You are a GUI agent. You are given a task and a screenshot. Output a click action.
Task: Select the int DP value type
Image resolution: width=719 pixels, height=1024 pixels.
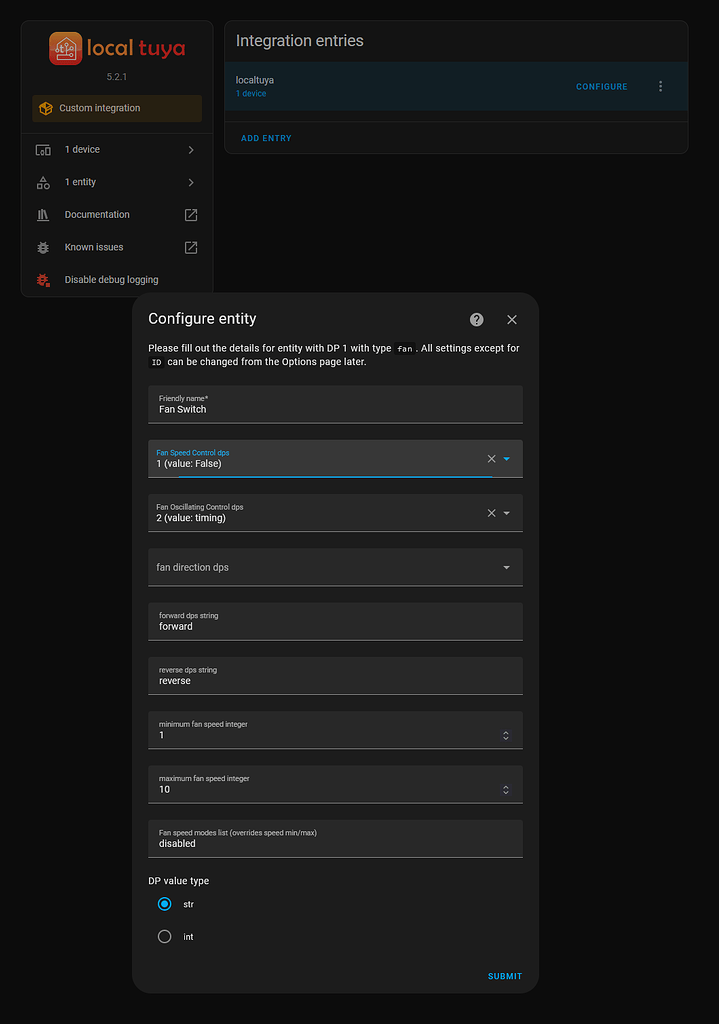click(165, 936)
